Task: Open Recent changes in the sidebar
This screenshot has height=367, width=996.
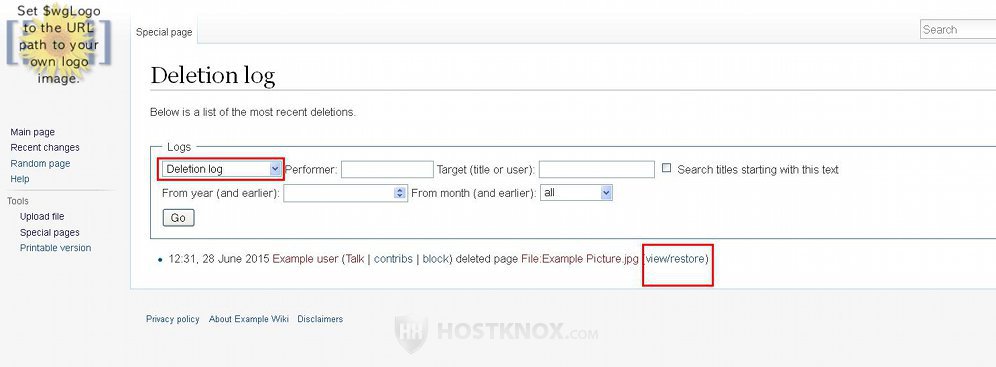Action: (x=45, y=147)
